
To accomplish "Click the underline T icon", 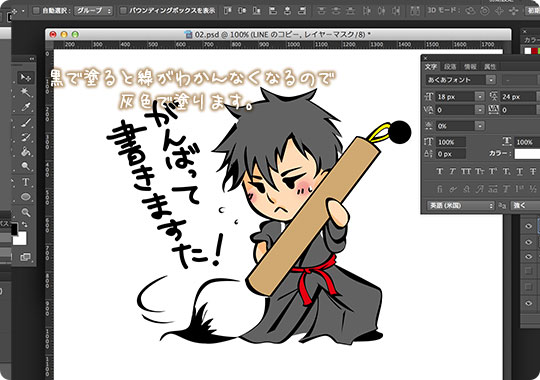I will [x=520, y=171].
